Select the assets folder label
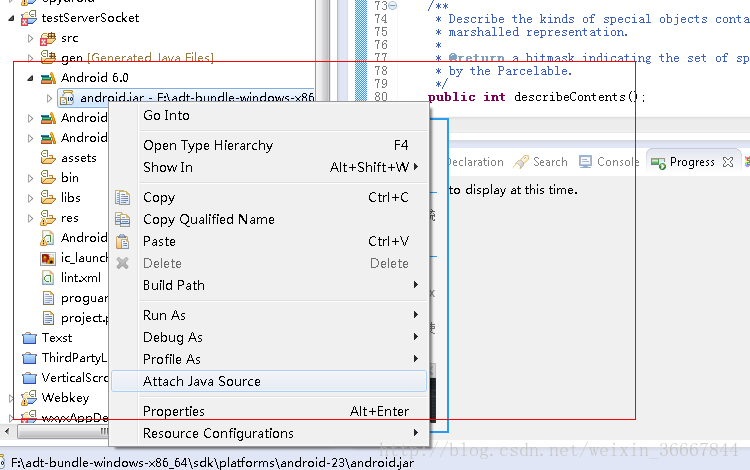 78,158
